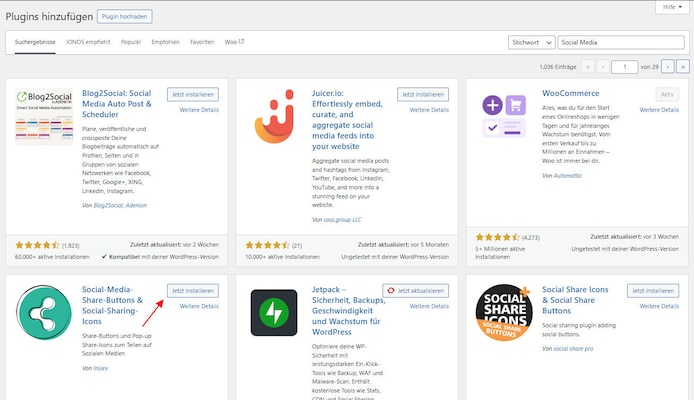This screenshot has height=400, width=694.
Task: Switch to the Favoriten tab
Action: pos(202,42)
